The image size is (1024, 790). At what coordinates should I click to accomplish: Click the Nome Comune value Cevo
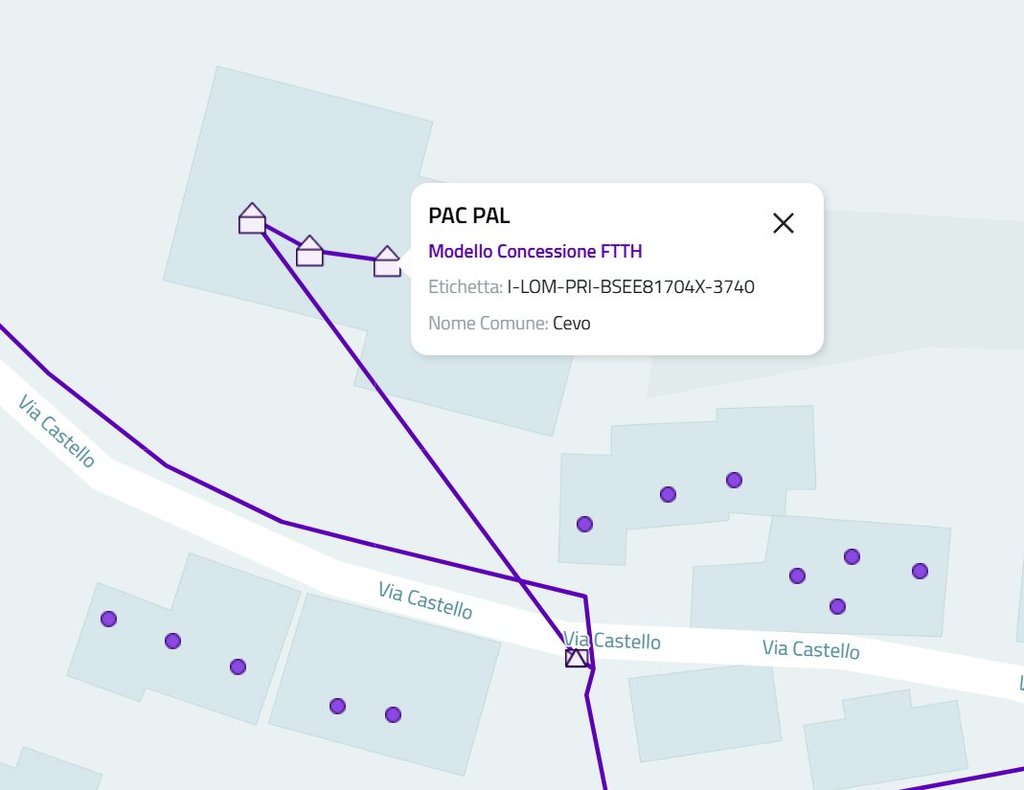click(571, 323)
